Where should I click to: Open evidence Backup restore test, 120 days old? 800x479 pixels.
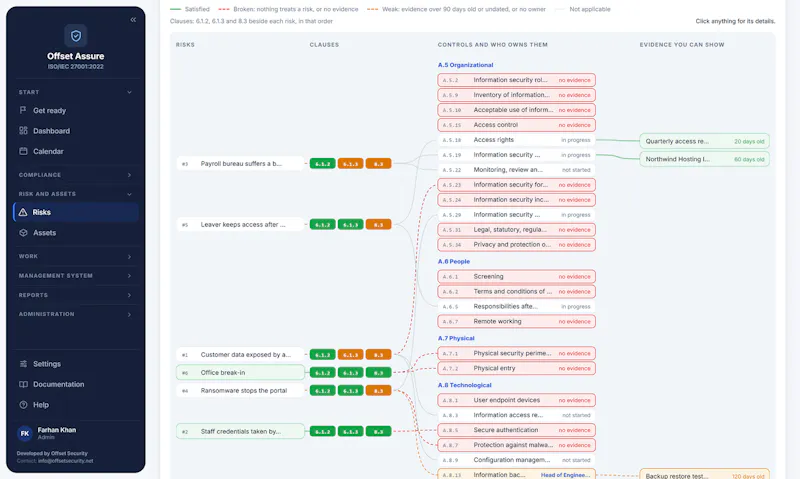click(704, 474)
